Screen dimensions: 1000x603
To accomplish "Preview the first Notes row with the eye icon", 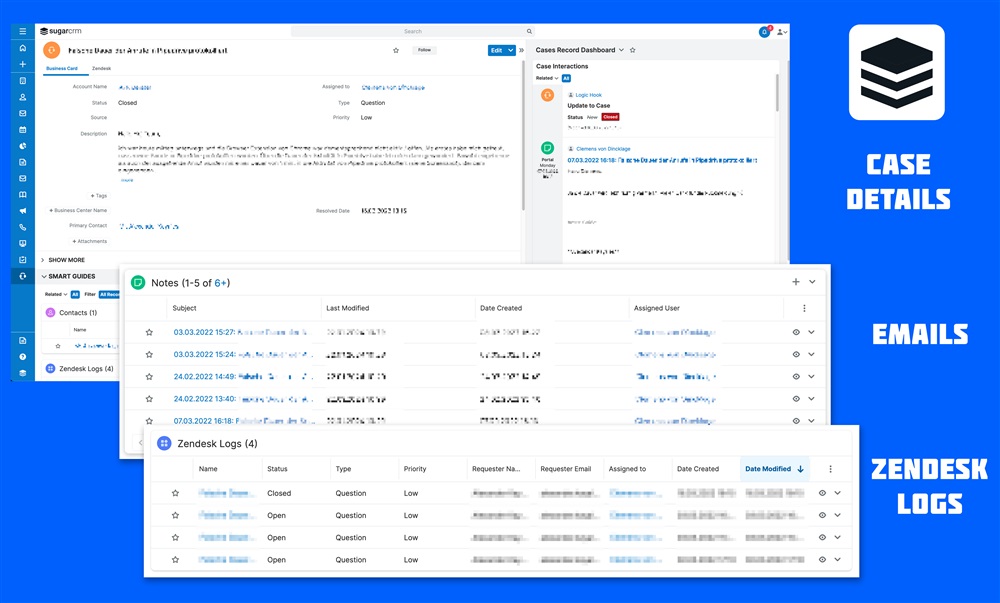I will [796, 332].
